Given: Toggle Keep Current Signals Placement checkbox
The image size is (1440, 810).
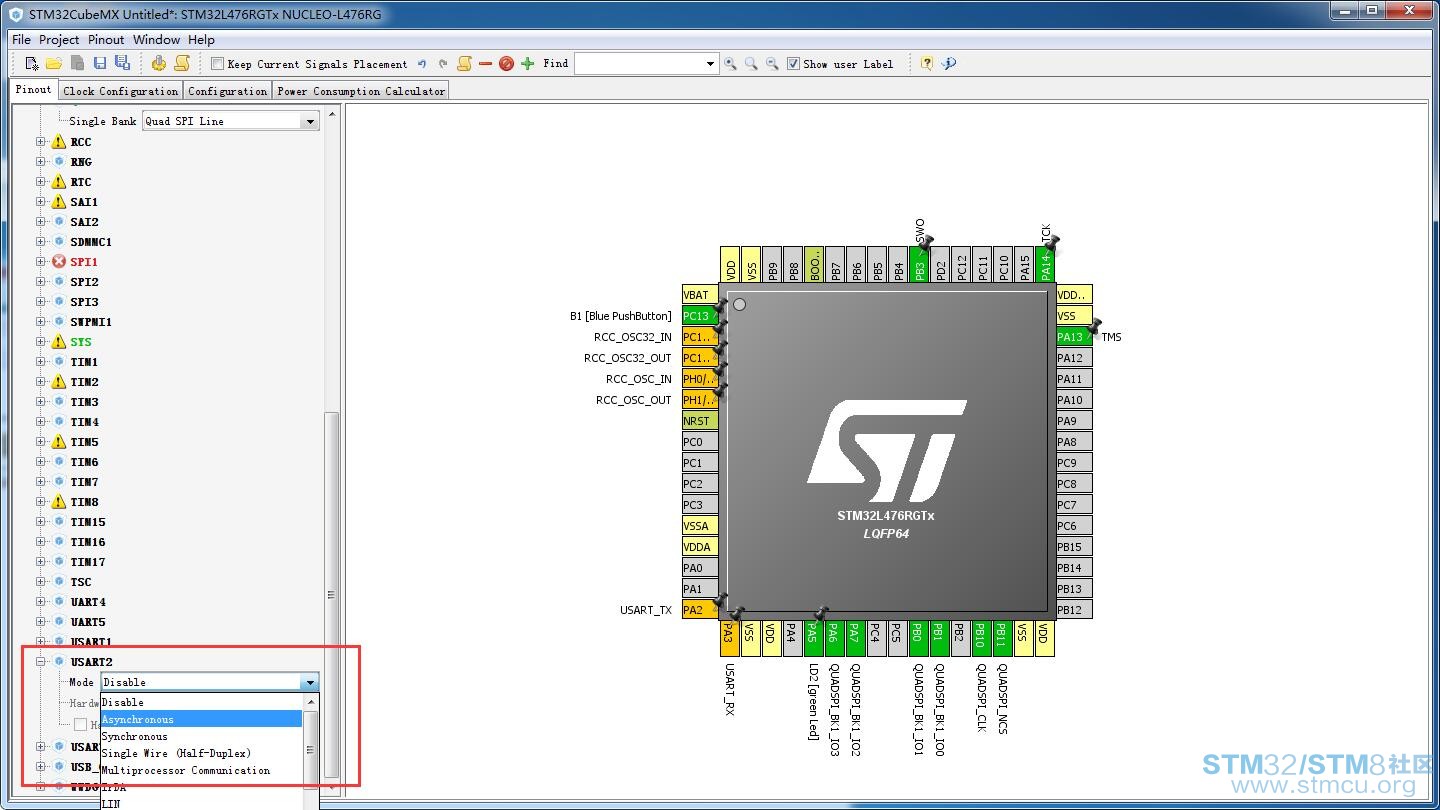Looking at the screenshot, I should coord(217,64).
